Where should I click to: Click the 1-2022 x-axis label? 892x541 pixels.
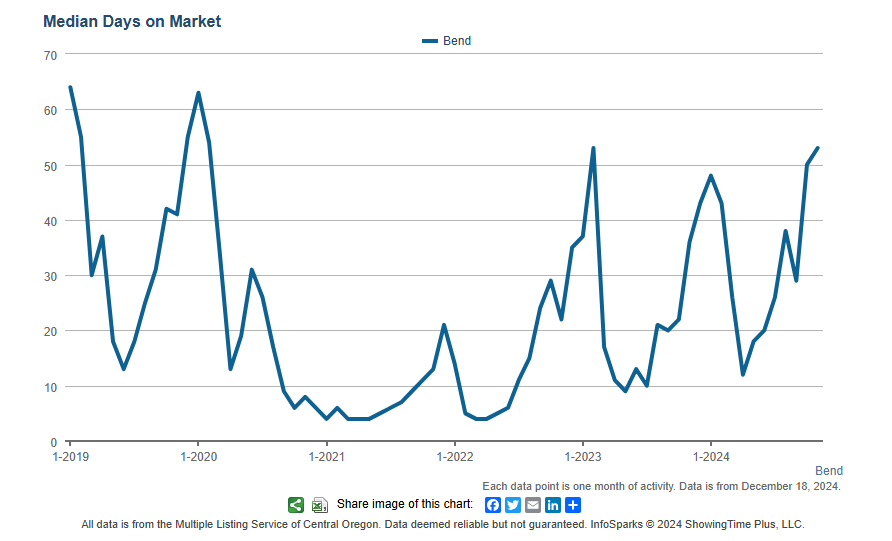pyautogui.click(x=454, y=457)
